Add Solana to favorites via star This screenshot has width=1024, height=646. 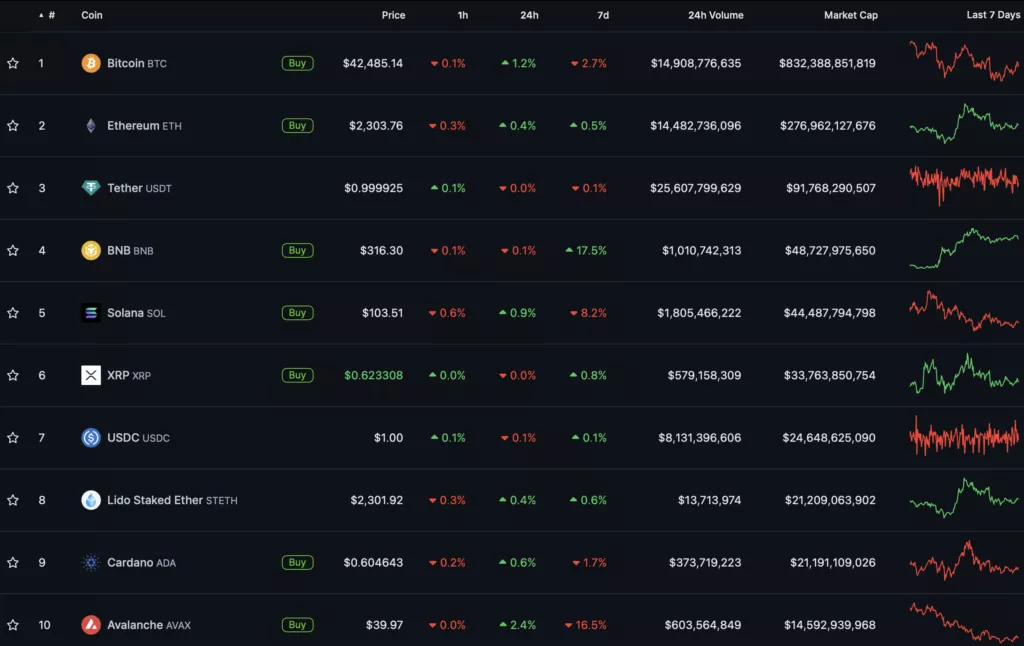pyautogui.click(x=13, y=313)
